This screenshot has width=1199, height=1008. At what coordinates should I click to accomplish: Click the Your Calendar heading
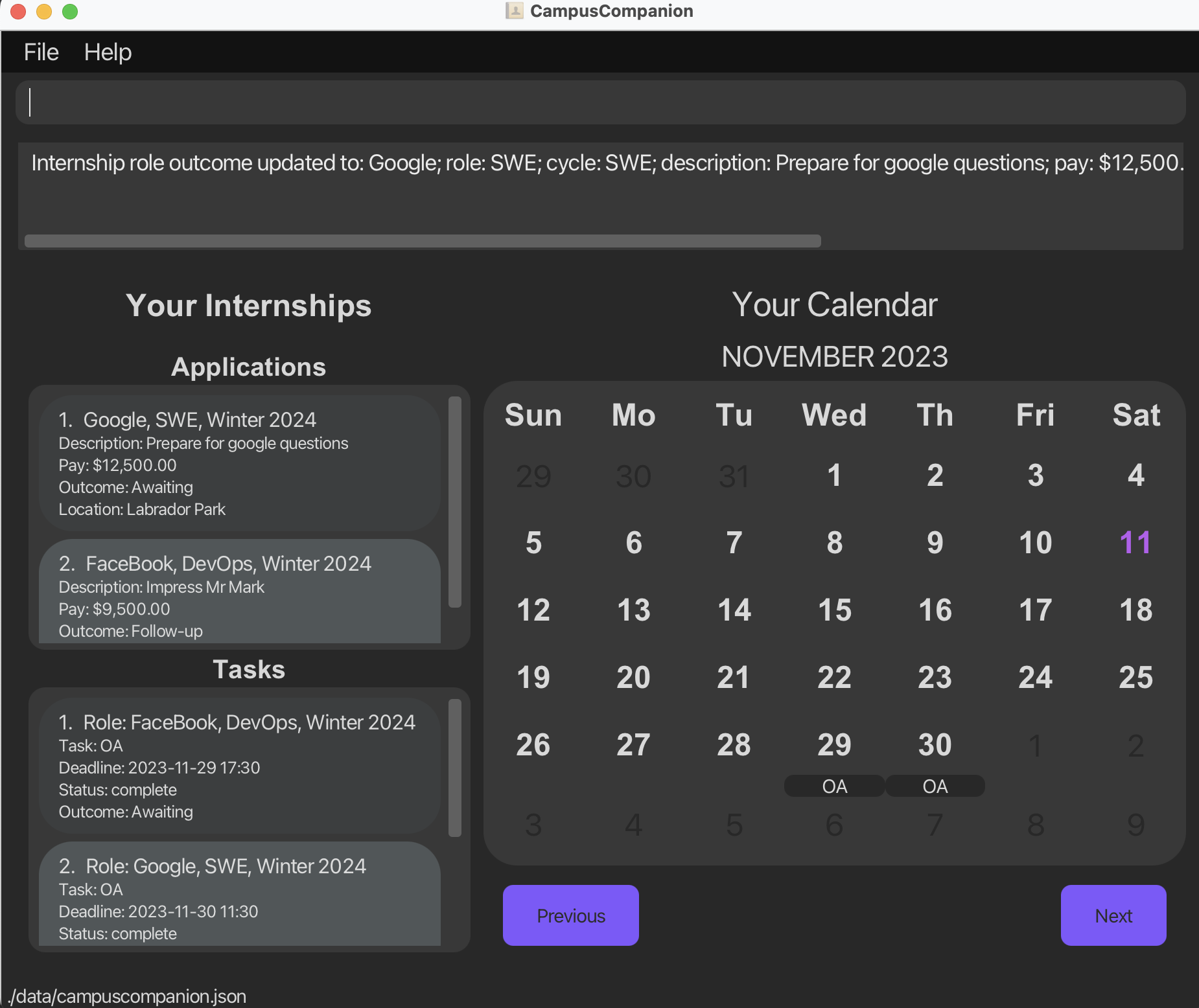(835, 304)
